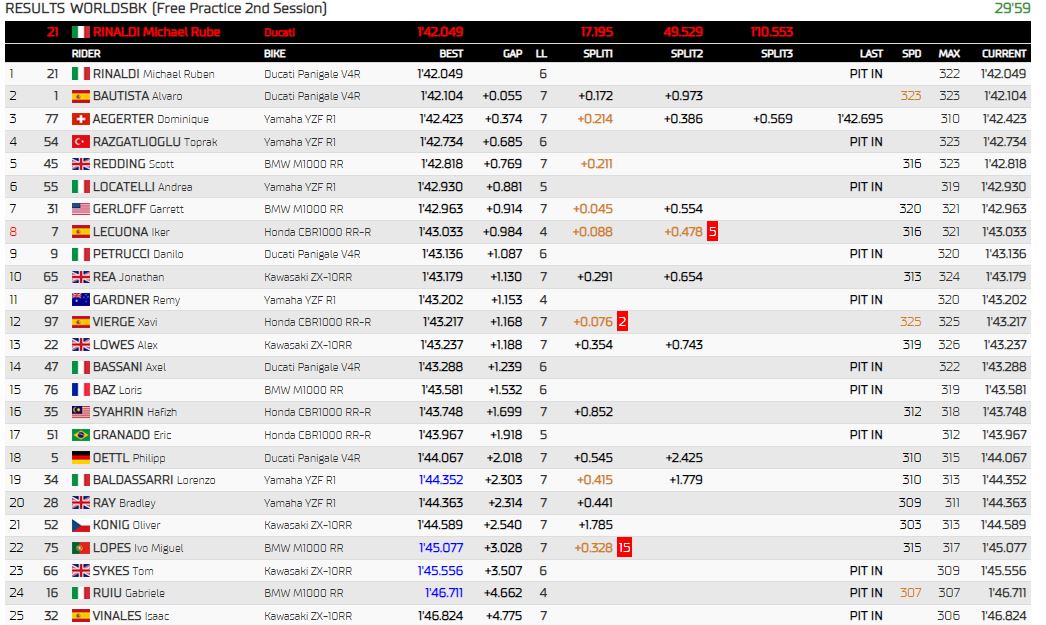Click the Italian flag beside RUIU Gabriele
This screenshot has width=1046, height=625.
click(81, 593)
